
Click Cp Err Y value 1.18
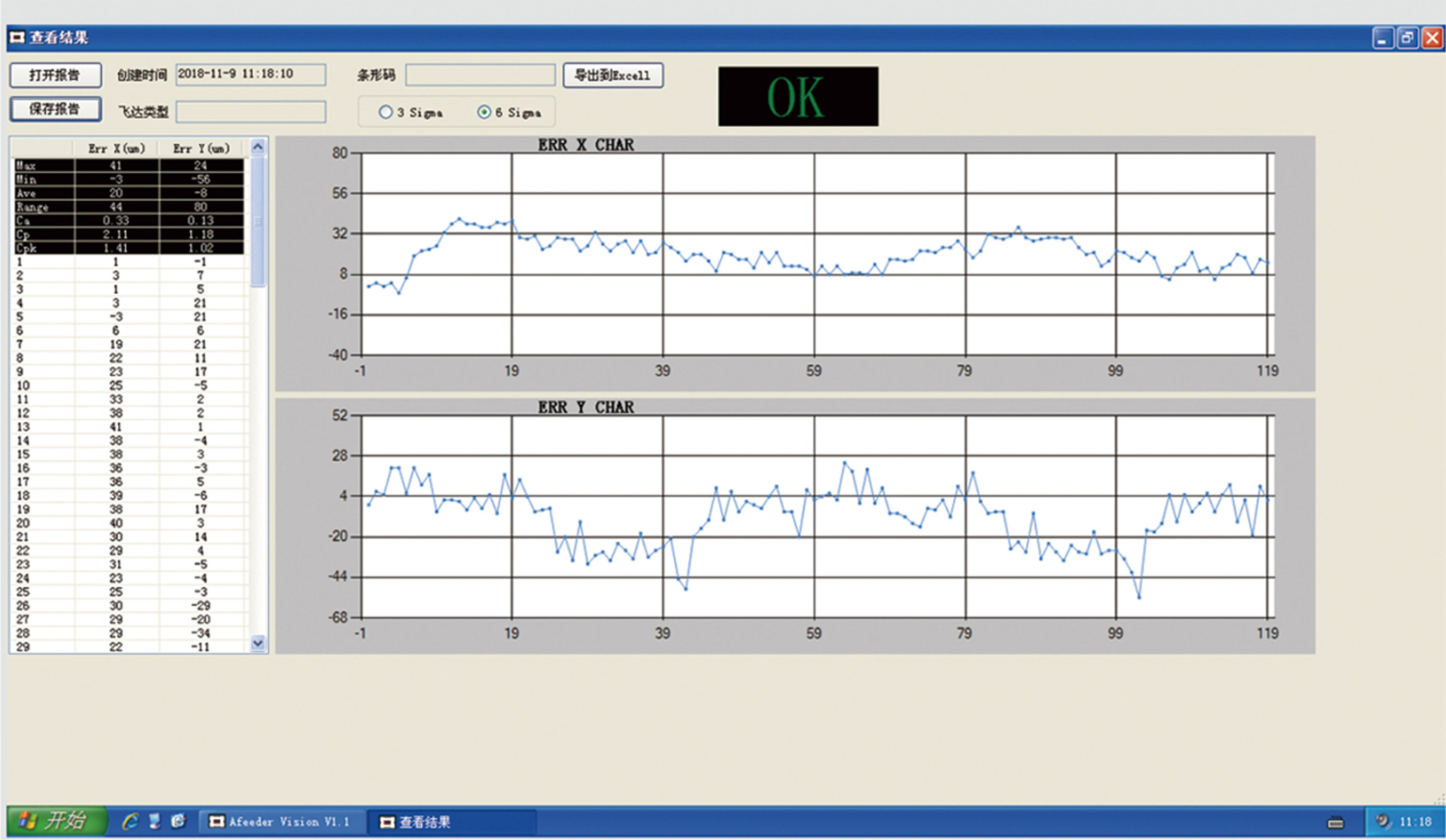(200, 234)
